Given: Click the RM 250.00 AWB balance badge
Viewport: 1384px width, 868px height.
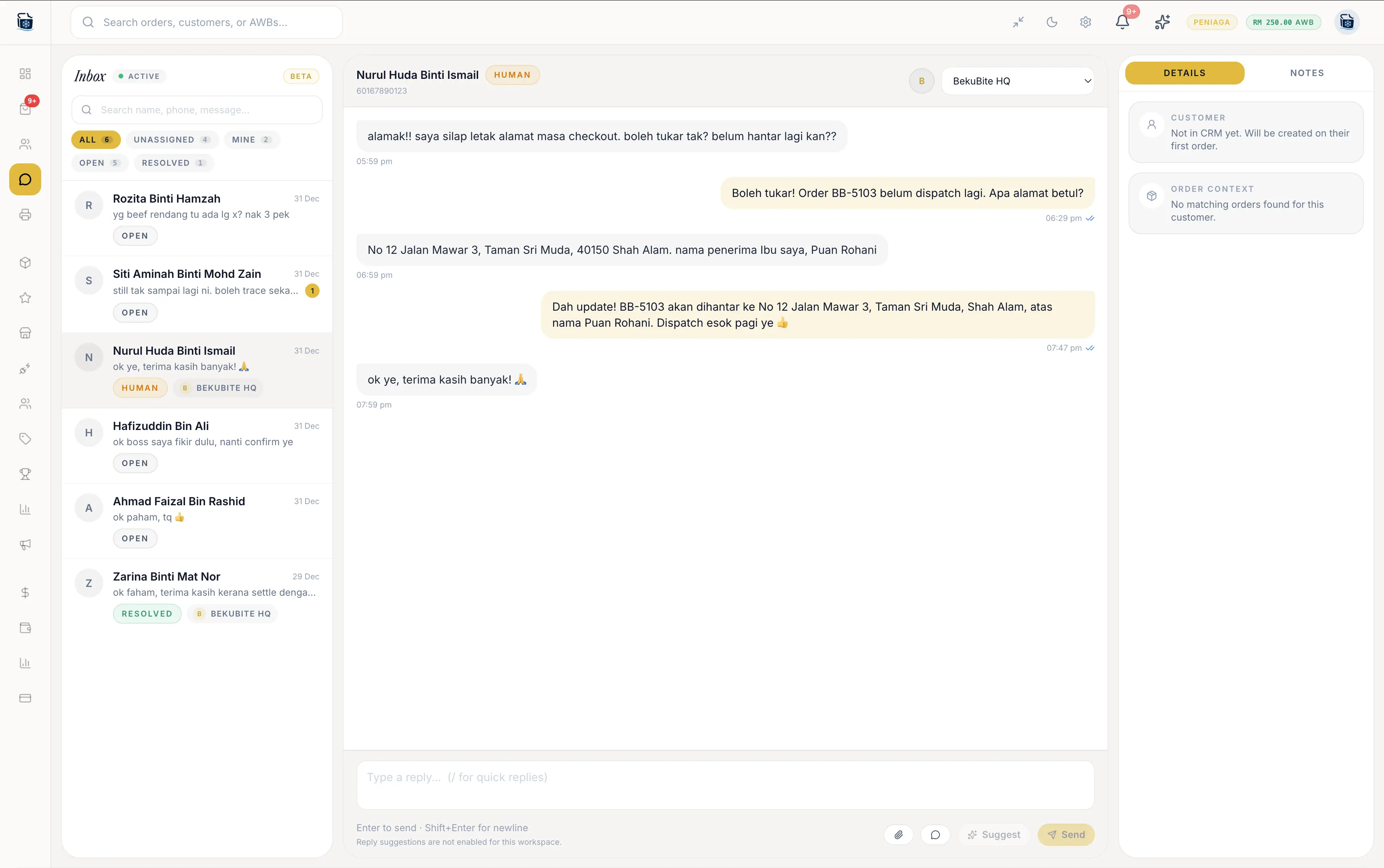Looking at the screenshot, I should 1283,22.
